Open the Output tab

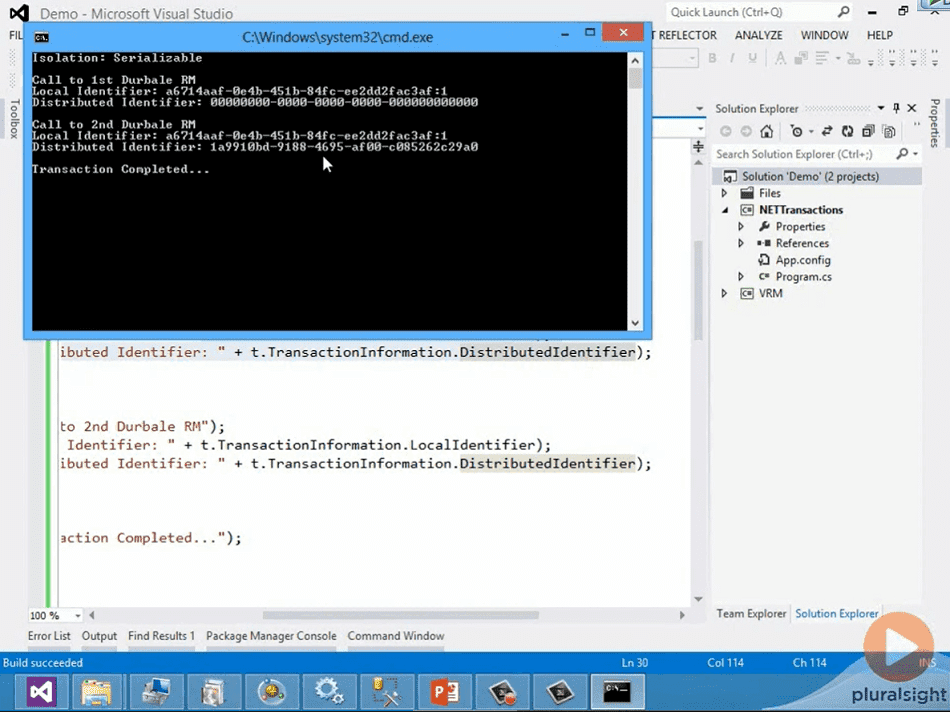tap(99, 636)
